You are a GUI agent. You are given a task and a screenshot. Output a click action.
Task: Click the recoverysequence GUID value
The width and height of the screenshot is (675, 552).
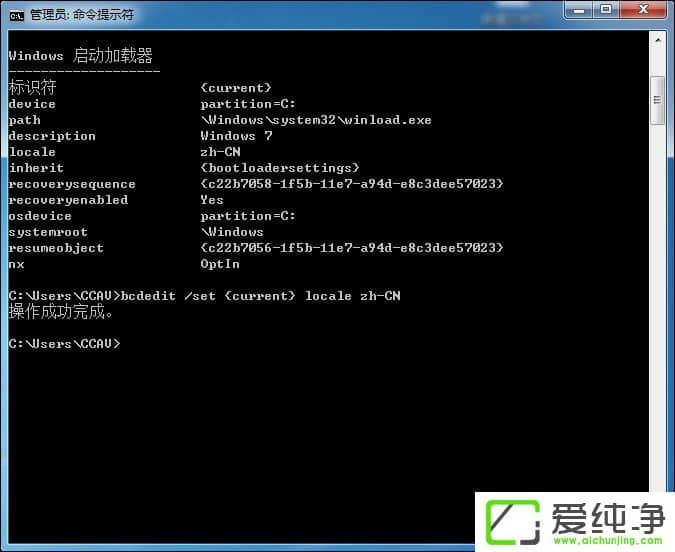click(351, 184)
